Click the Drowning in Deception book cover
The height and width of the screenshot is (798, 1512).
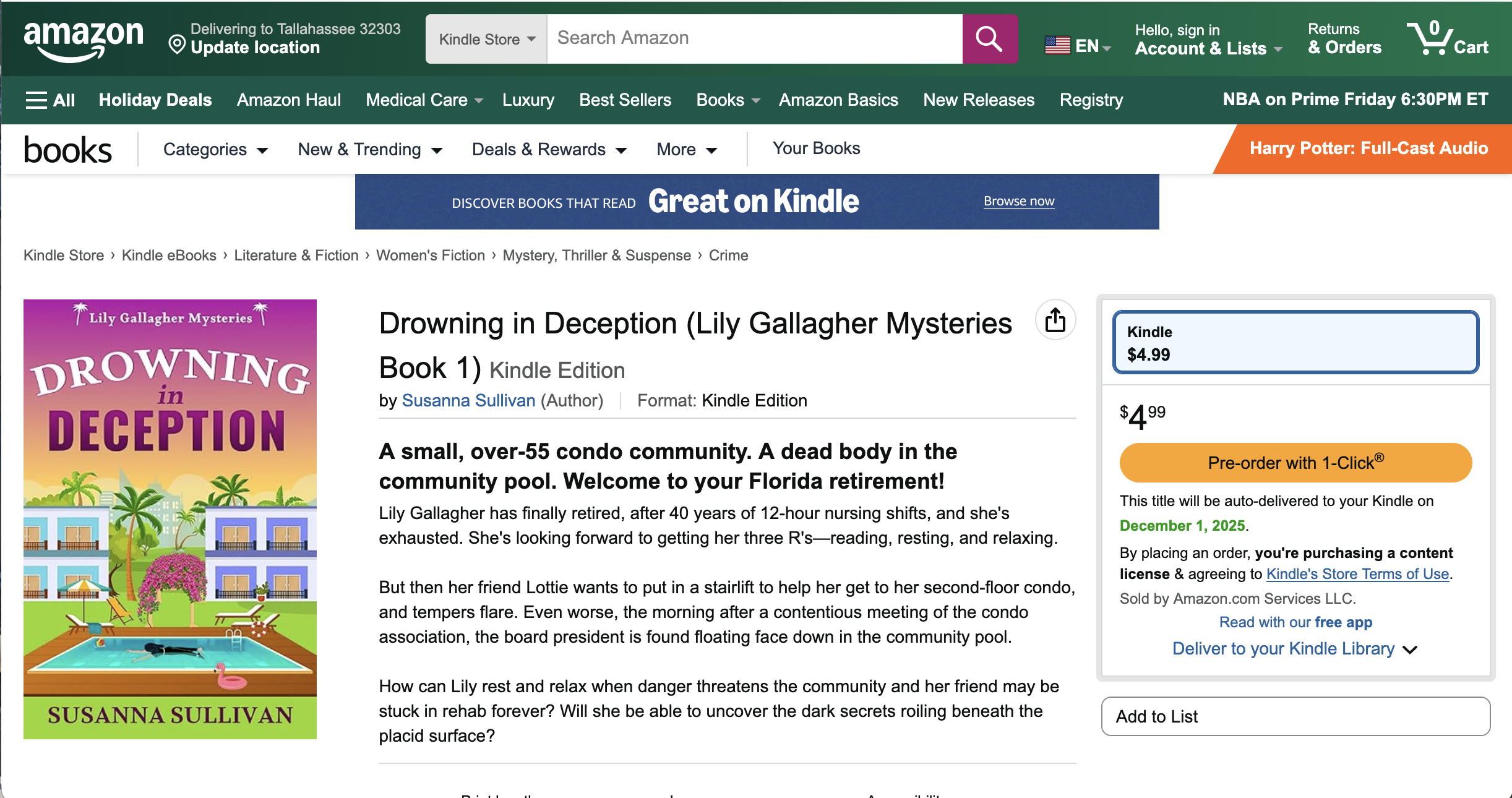170,519
